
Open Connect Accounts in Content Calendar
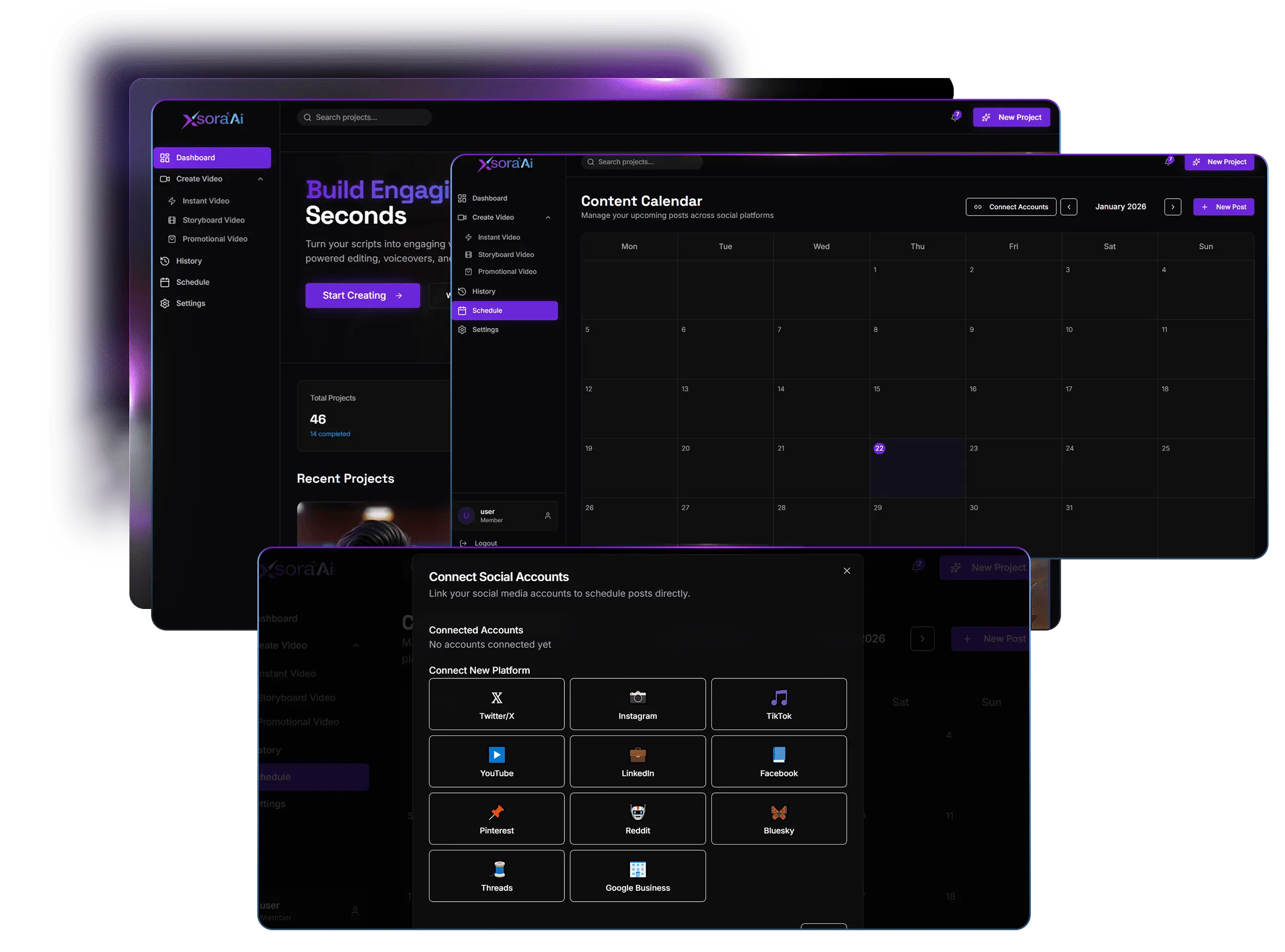point(1011,207)
